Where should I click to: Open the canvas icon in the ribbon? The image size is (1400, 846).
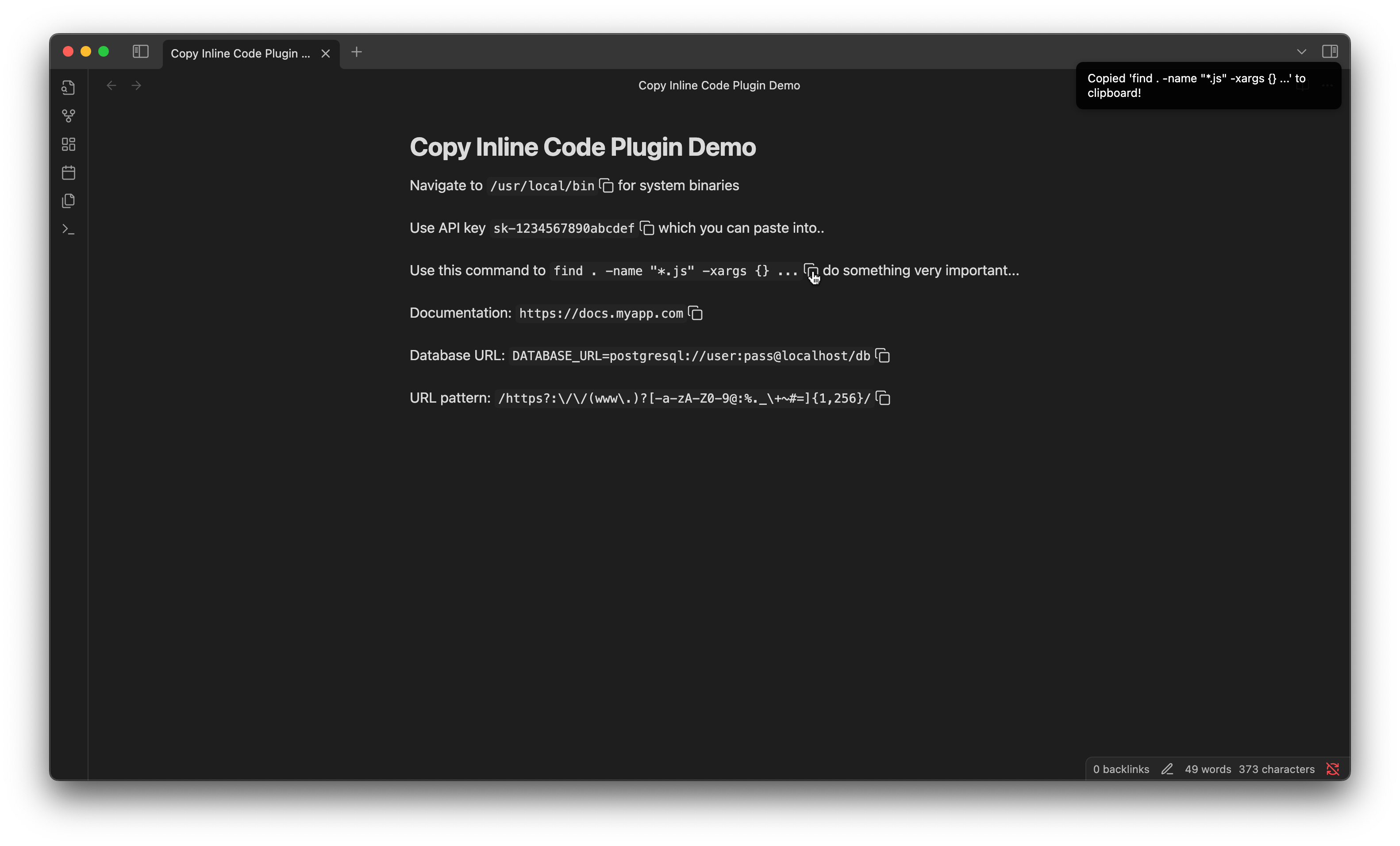68,144
